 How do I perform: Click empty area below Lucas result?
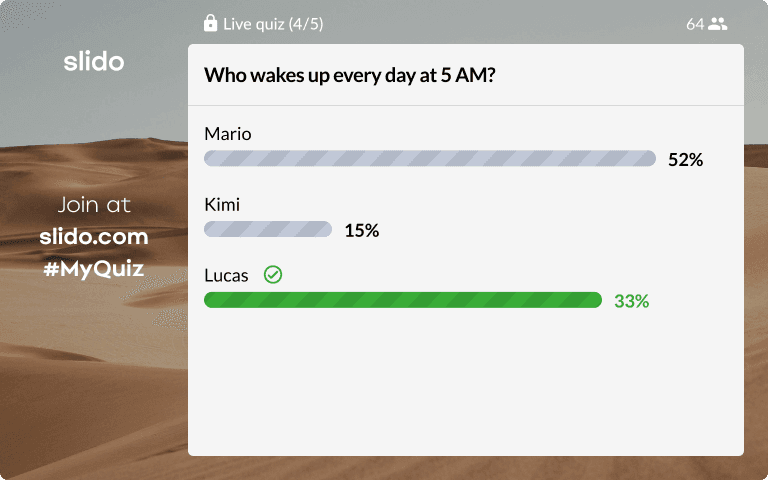point(465,382)
